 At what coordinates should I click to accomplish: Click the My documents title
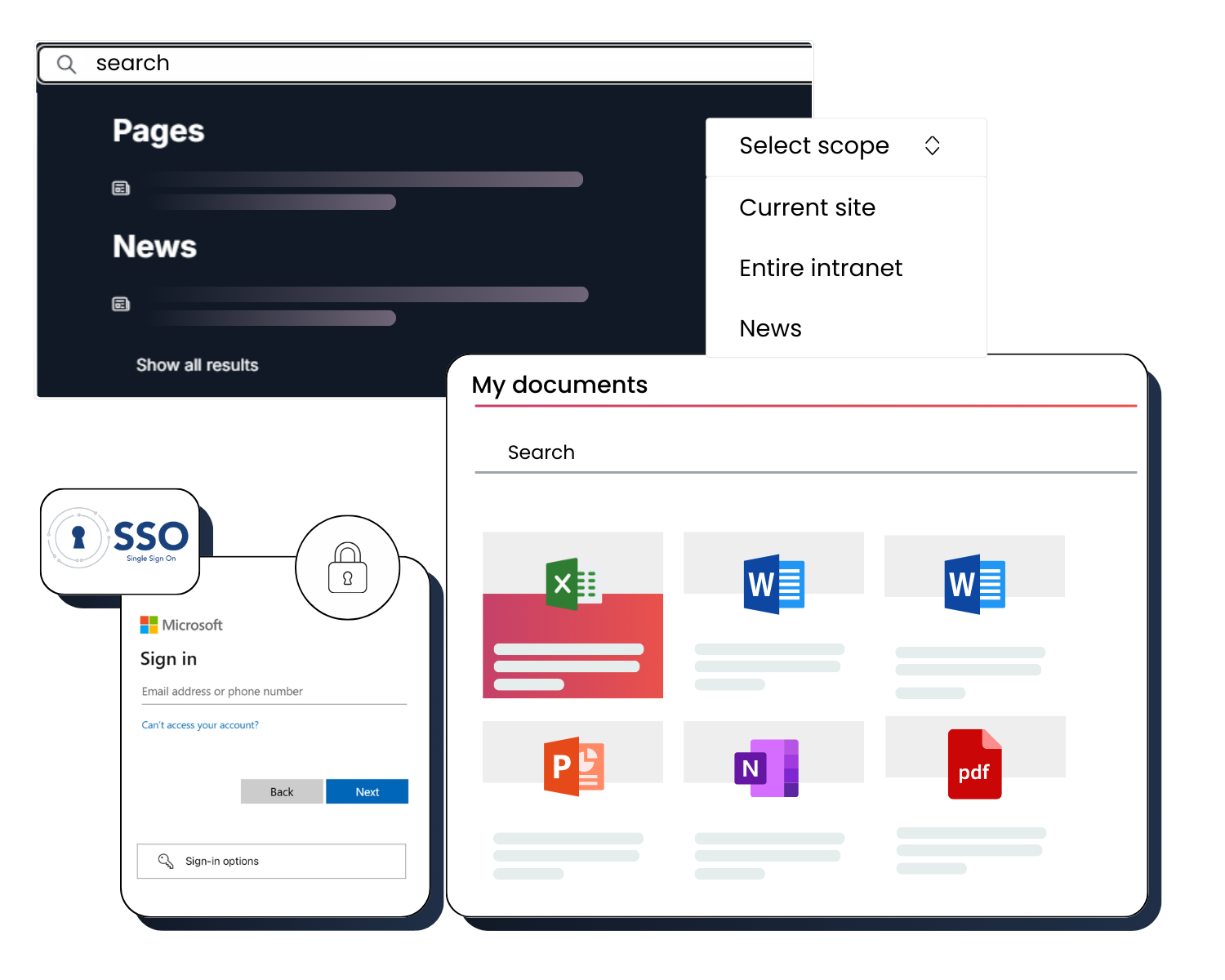click(x=559, y=385)
